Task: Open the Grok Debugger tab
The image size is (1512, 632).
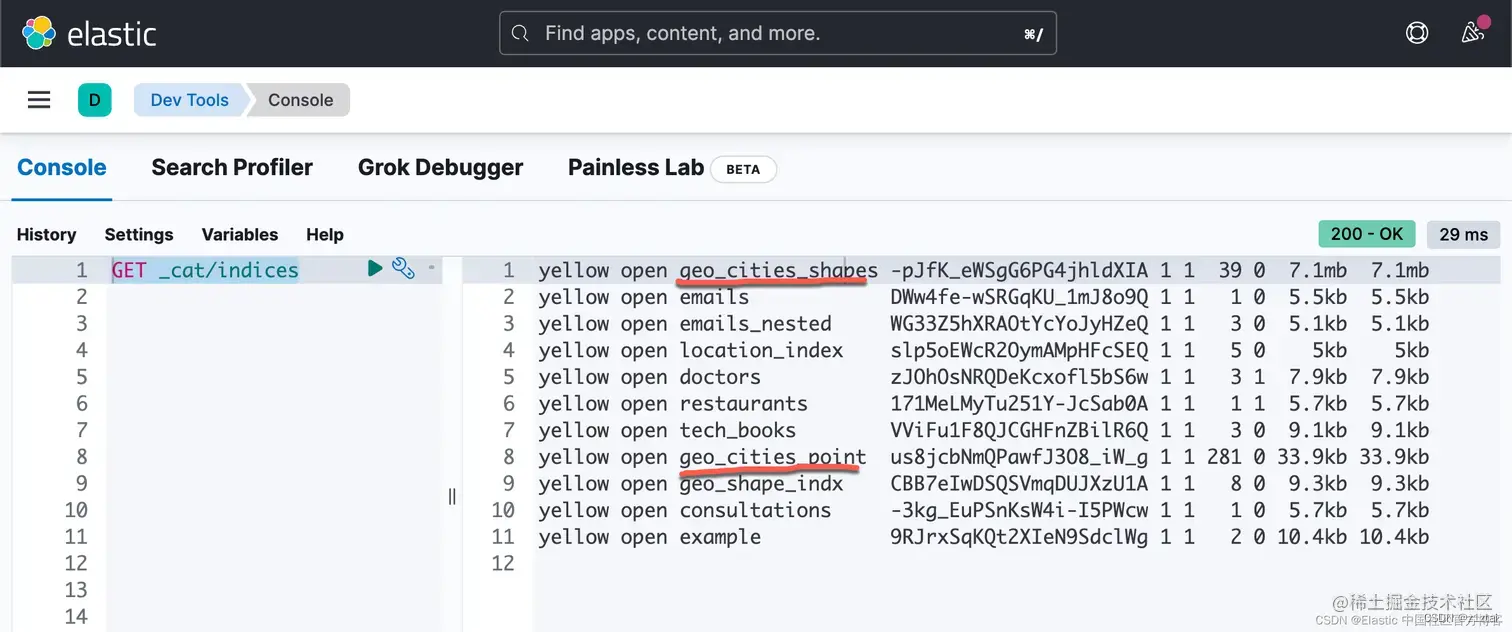Action: click(441, 166)
